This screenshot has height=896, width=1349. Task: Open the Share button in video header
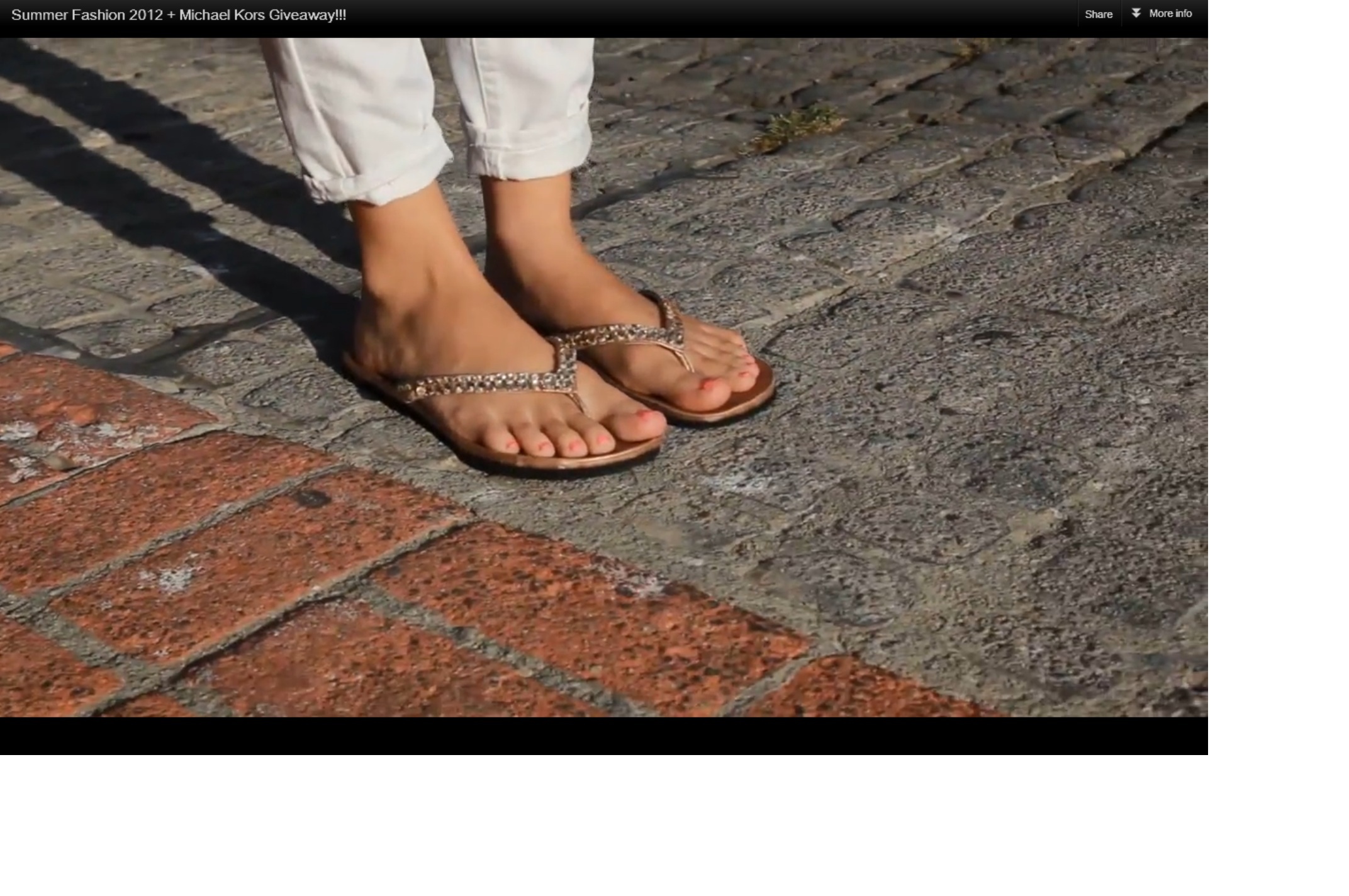(x=1099, y=14)
